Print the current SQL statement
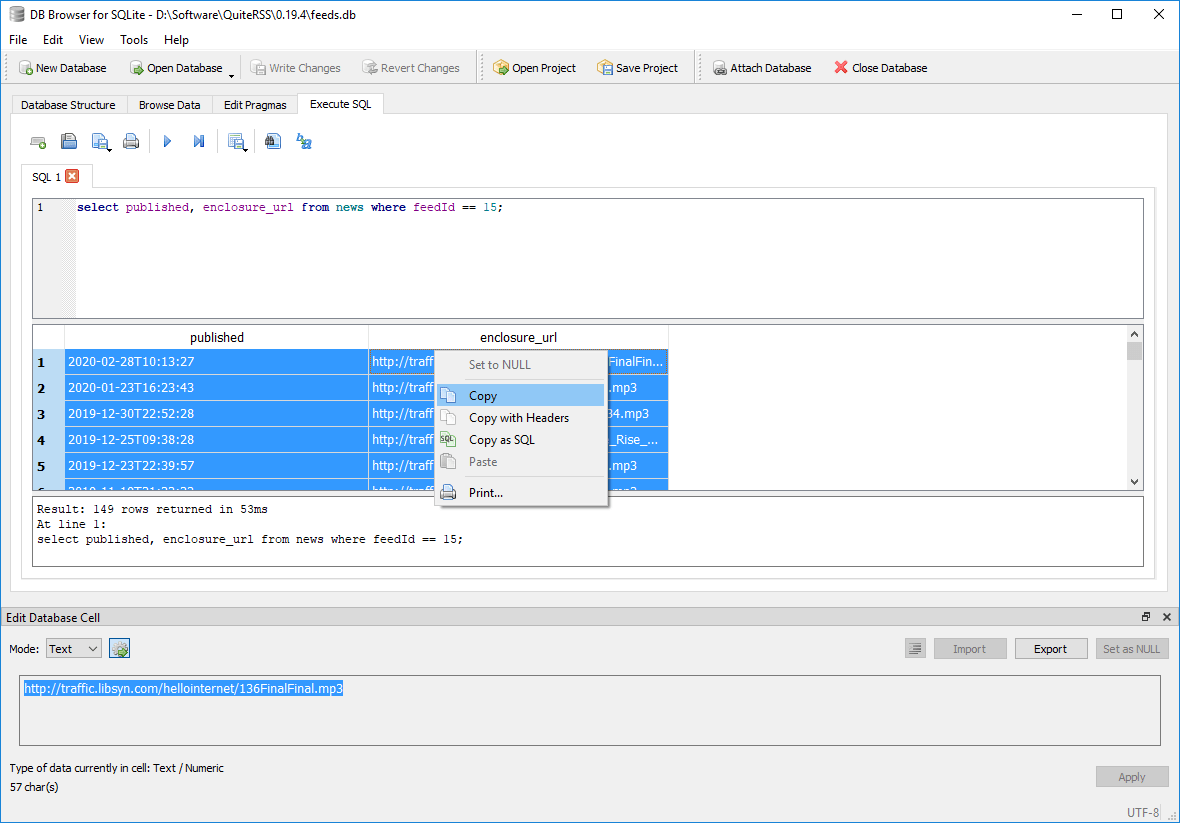Viewport: 1180px width, 823px height. [x=131, y=140]
